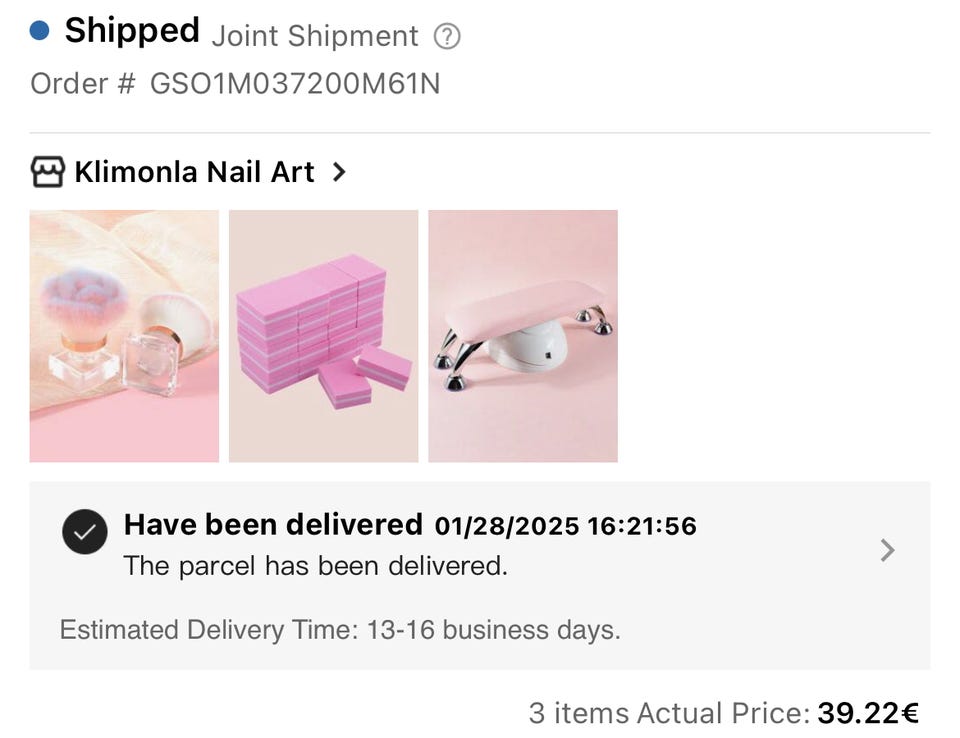Open Klimonla Nail Art store chevron
This screenshot has width=960, height=738.
[339, 172]
